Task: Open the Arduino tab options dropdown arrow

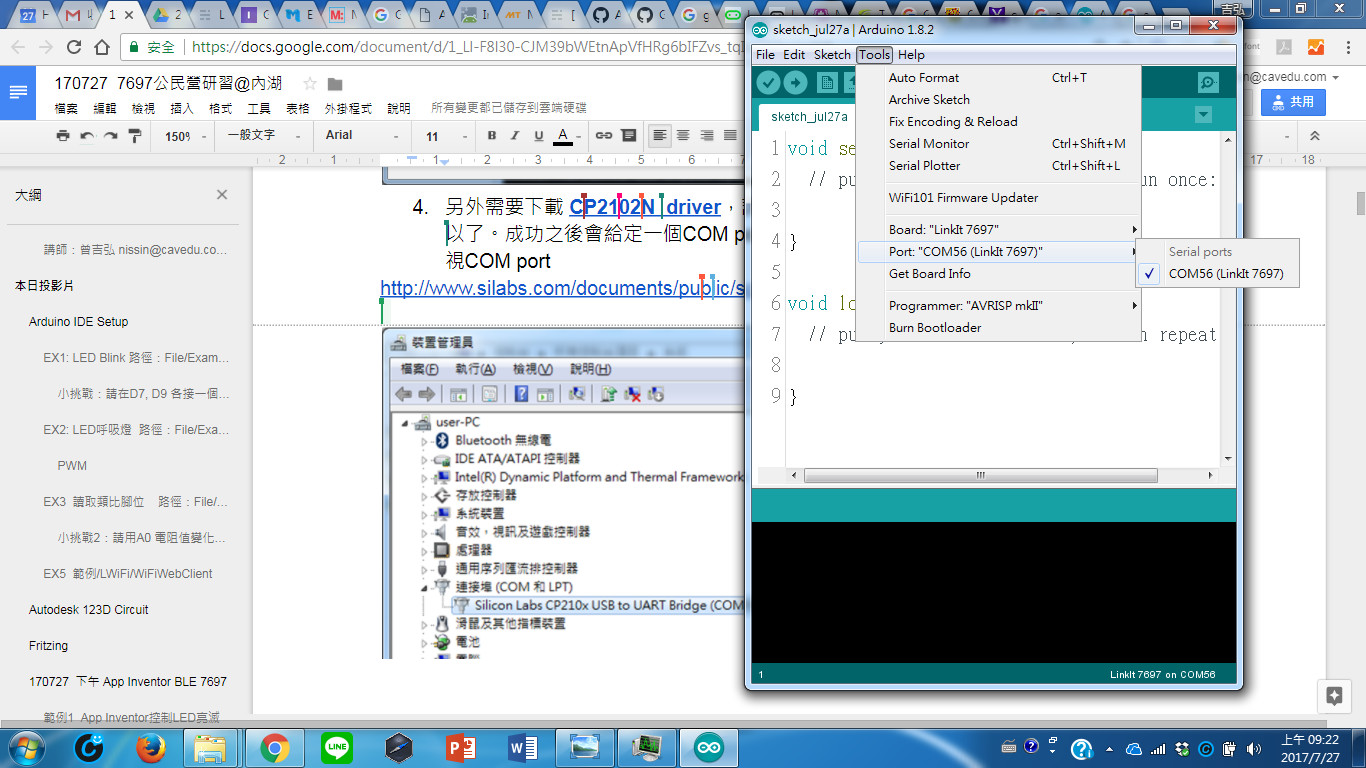Action: pyautogui.click(x=1203, y=115)
